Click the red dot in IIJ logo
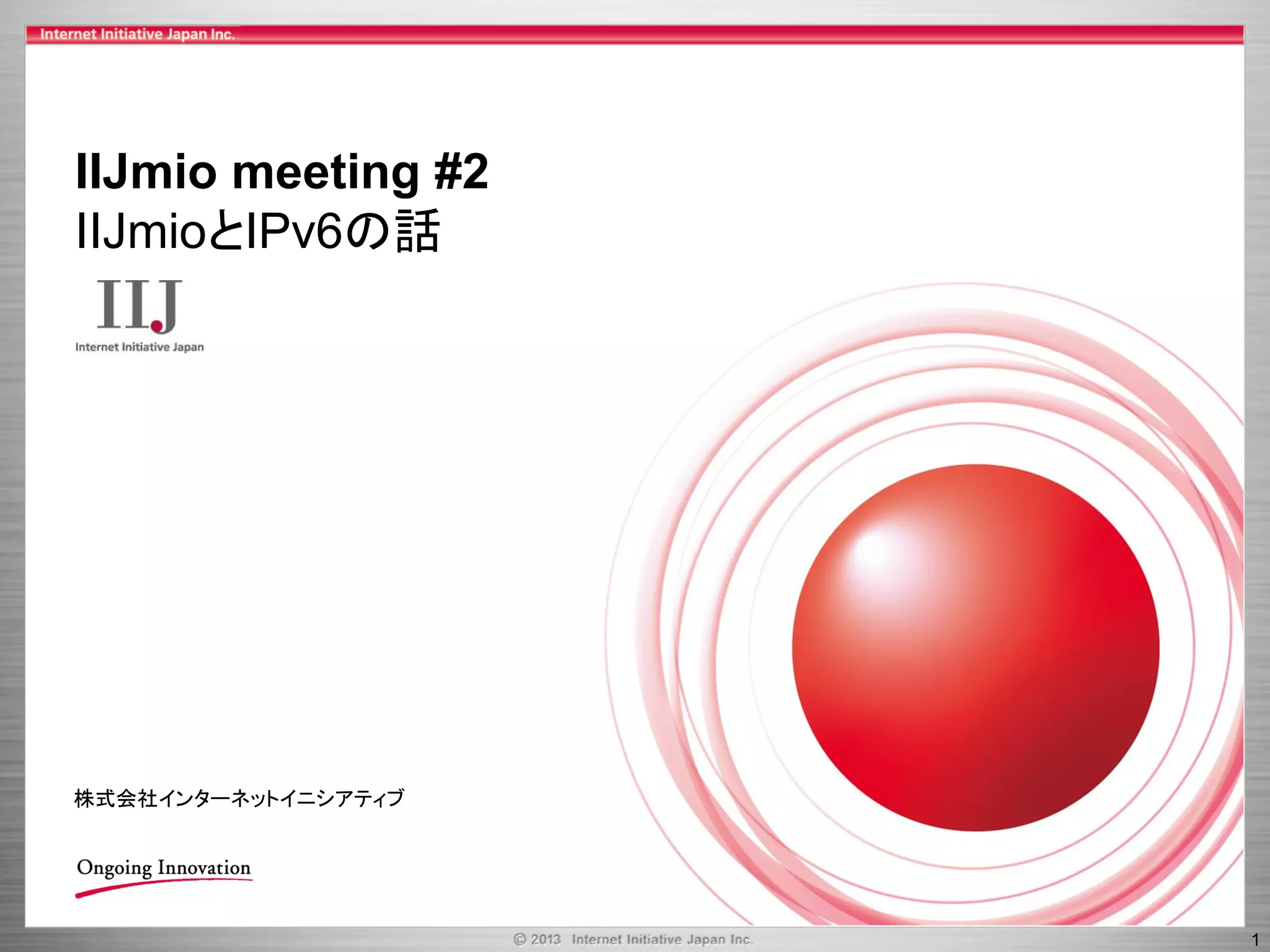This screenshot has width=1270, height=952. (x=157, y=326)
